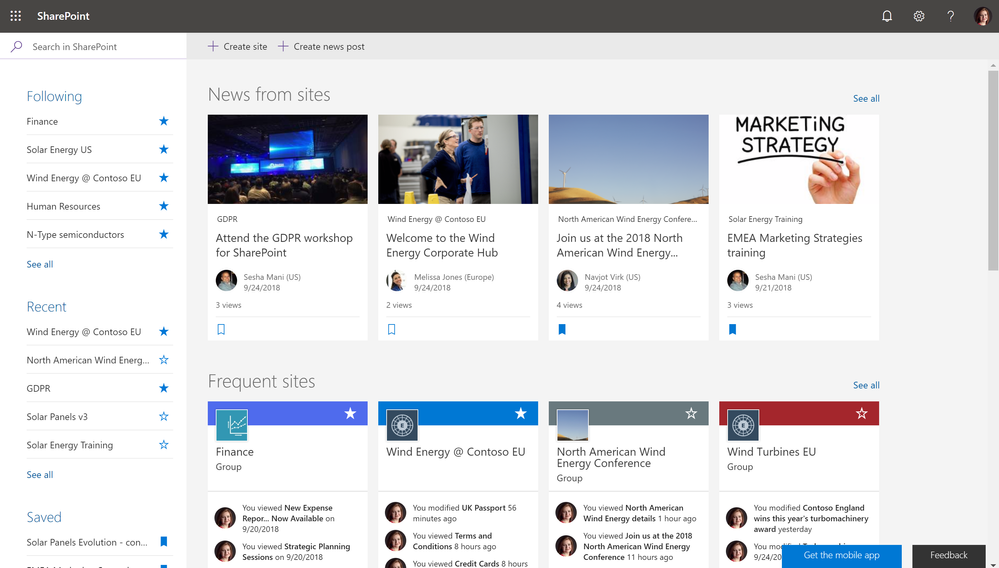Open the notifications bell
The image size is (999, 568).
(887, 16)
